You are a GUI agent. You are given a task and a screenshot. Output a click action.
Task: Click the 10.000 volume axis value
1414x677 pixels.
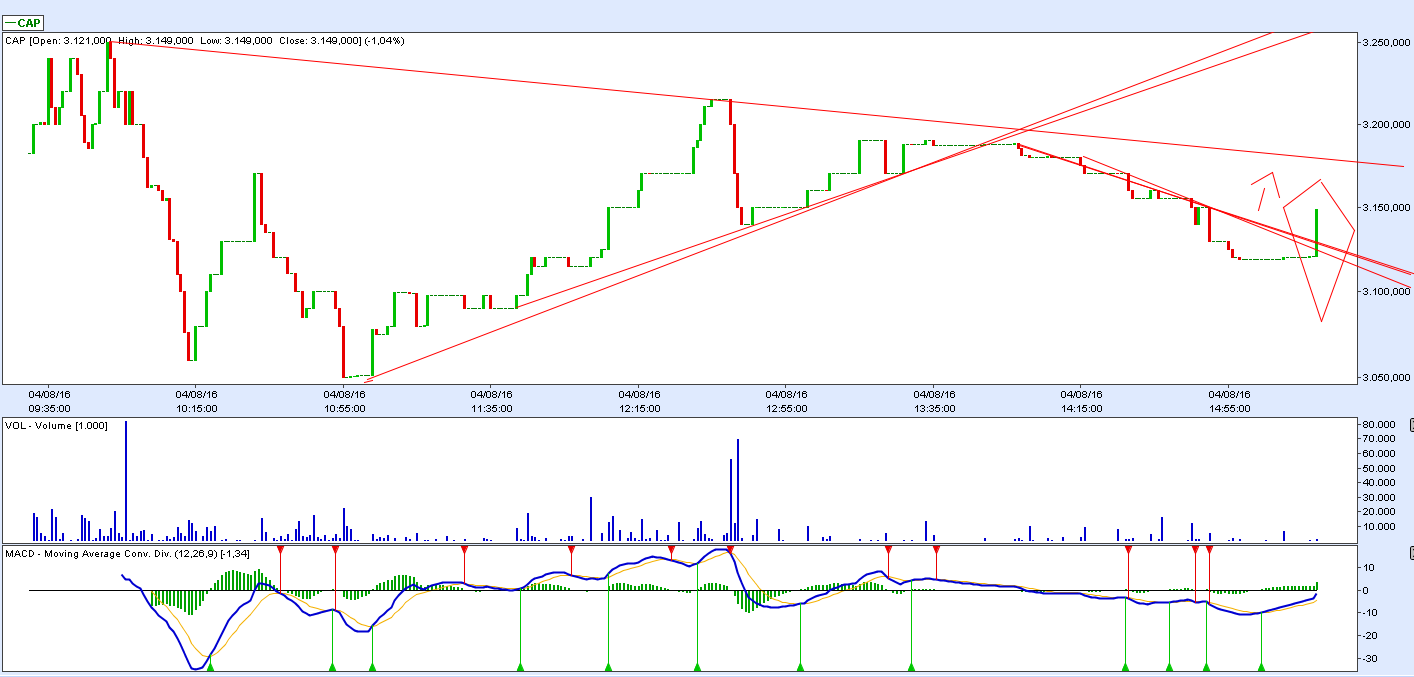pos(1377,526)
